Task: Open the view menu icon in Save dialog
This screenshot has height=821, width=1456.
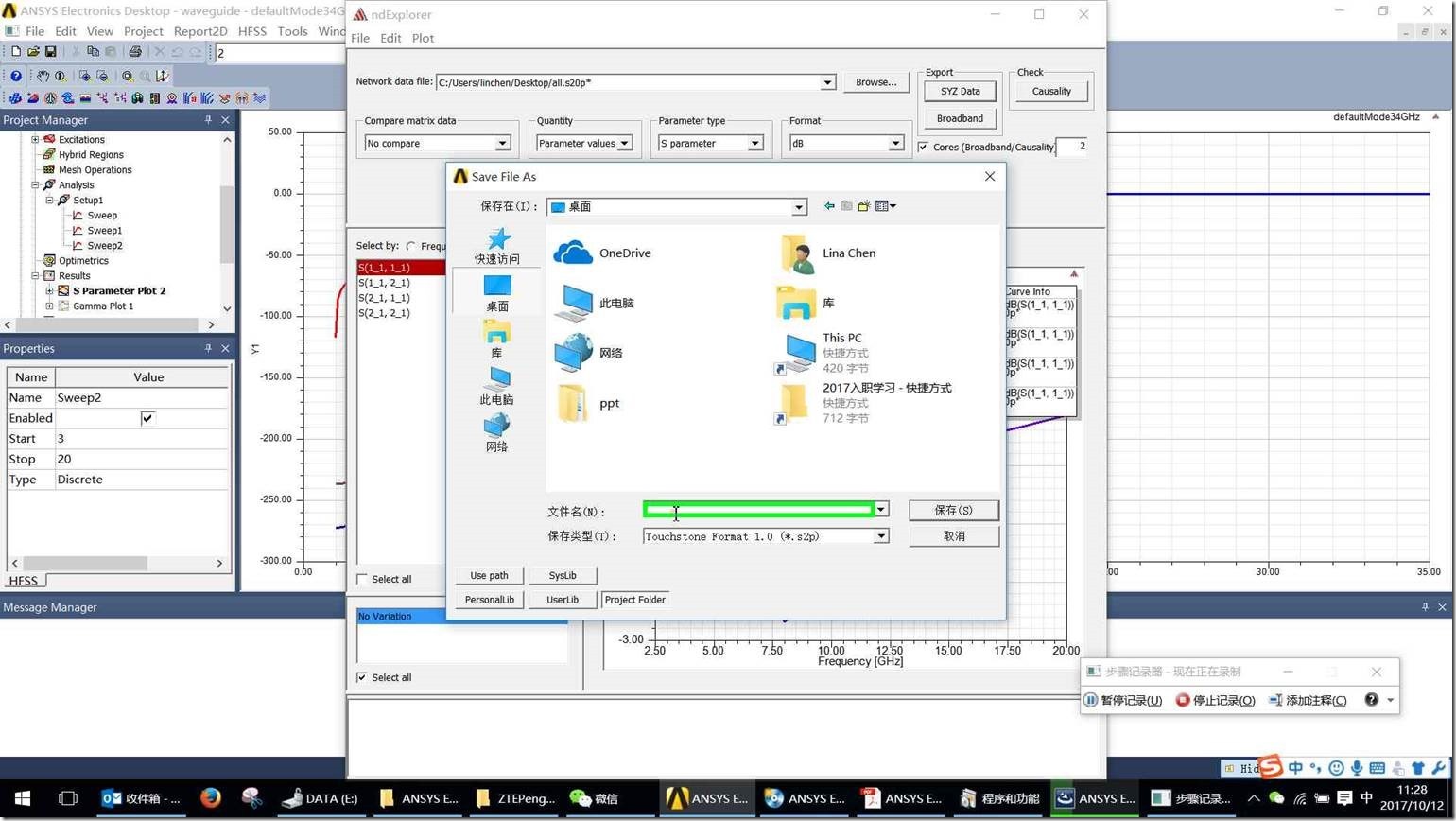Action: tap(886, 206)
